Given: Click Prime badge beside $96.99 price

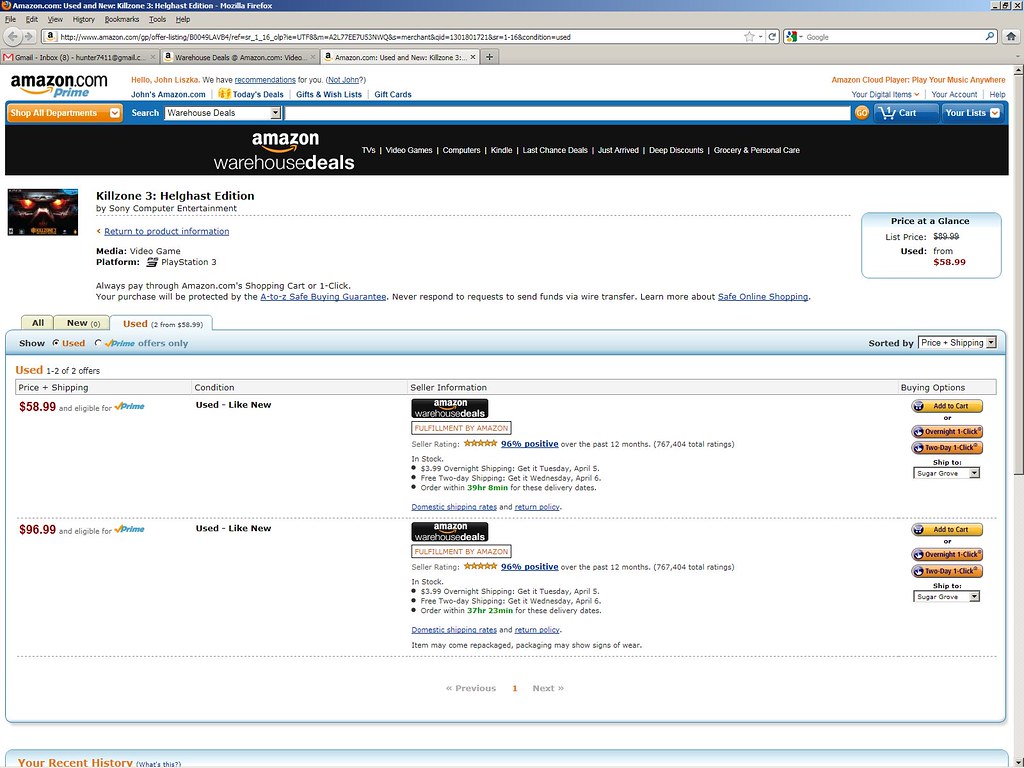Looking at the screenshot, I should click(129, 529).
